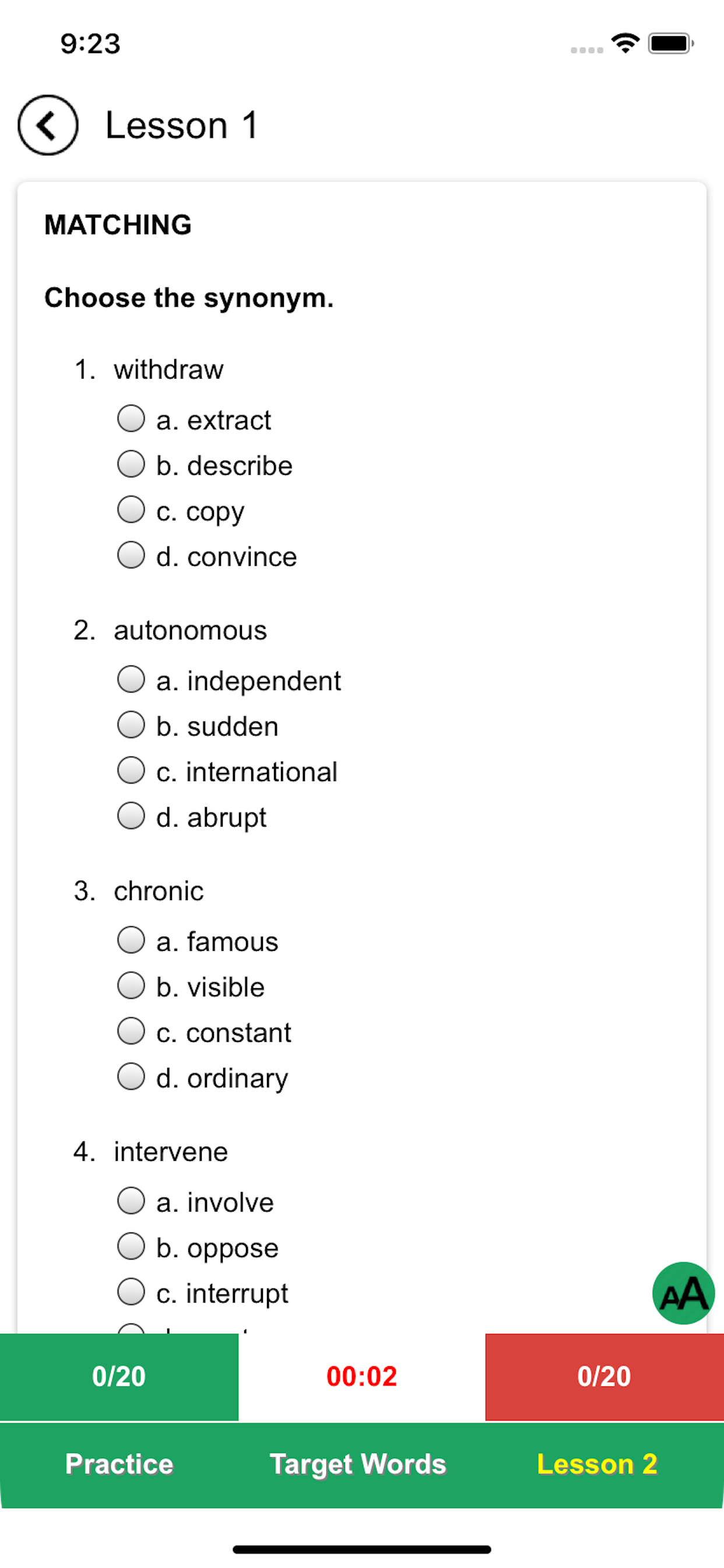Open the Practice tab

pyautogui.click(x=120, y=1464)
